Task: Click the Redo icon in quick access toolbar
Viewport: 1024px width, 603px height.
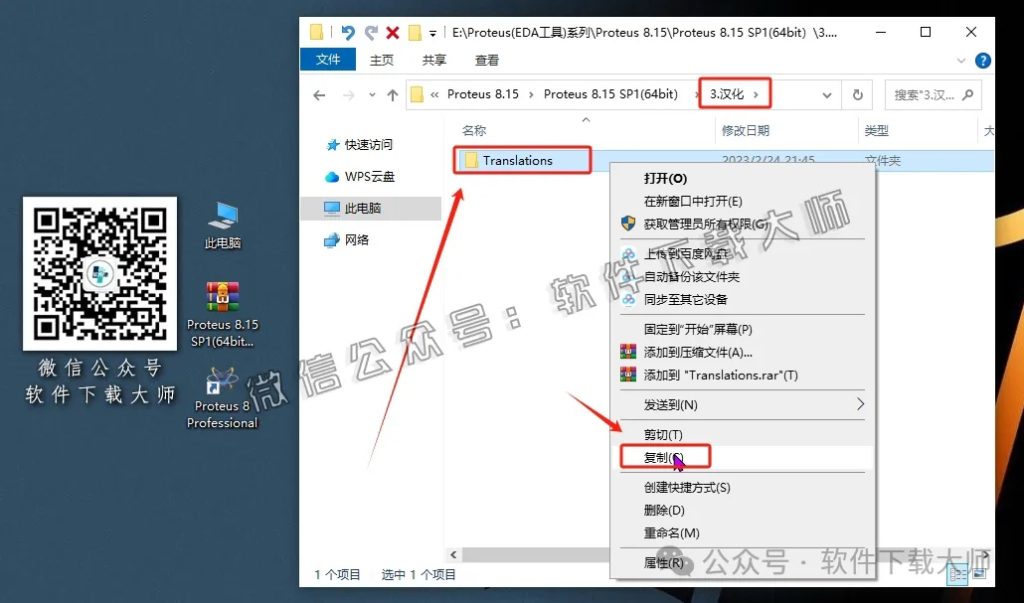Action: pyautogui.click(x=372, y=32)
